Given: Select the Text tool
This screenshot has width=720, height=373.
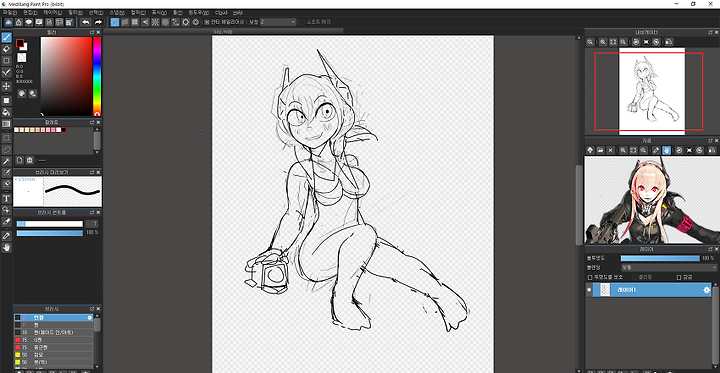Looking at the screenshot, I should pyautogui.click(x=6, y=198).
